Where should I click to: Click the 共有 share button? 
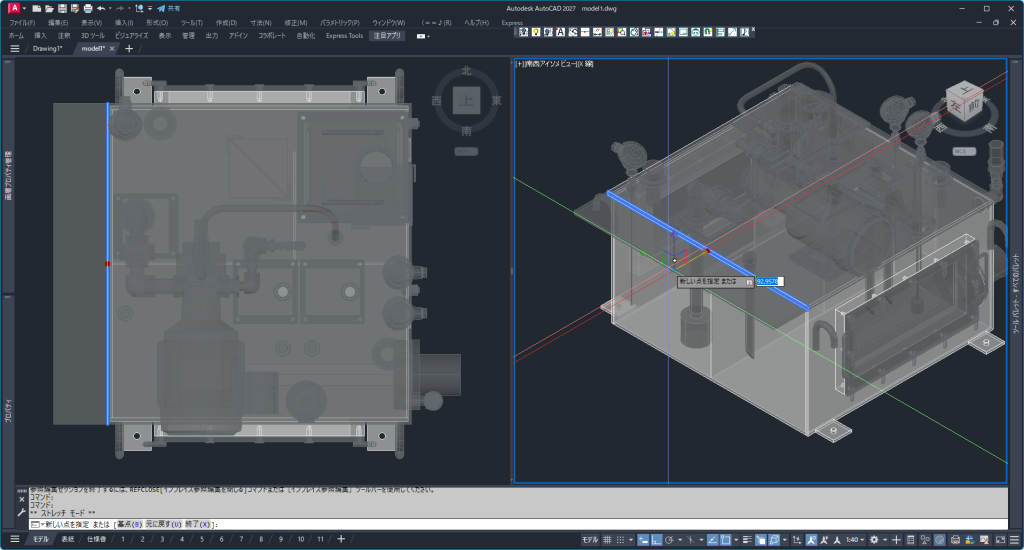(168, 8)
